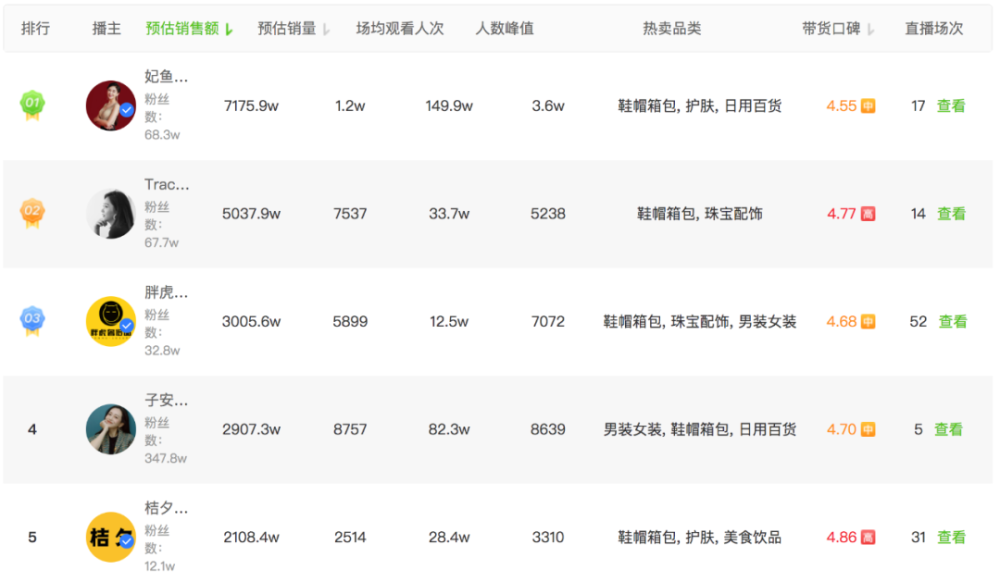Open the Trac... streamer's black-and-white avatar
1000x582 pixels.
pyautogui.click(x=111, y=214)
